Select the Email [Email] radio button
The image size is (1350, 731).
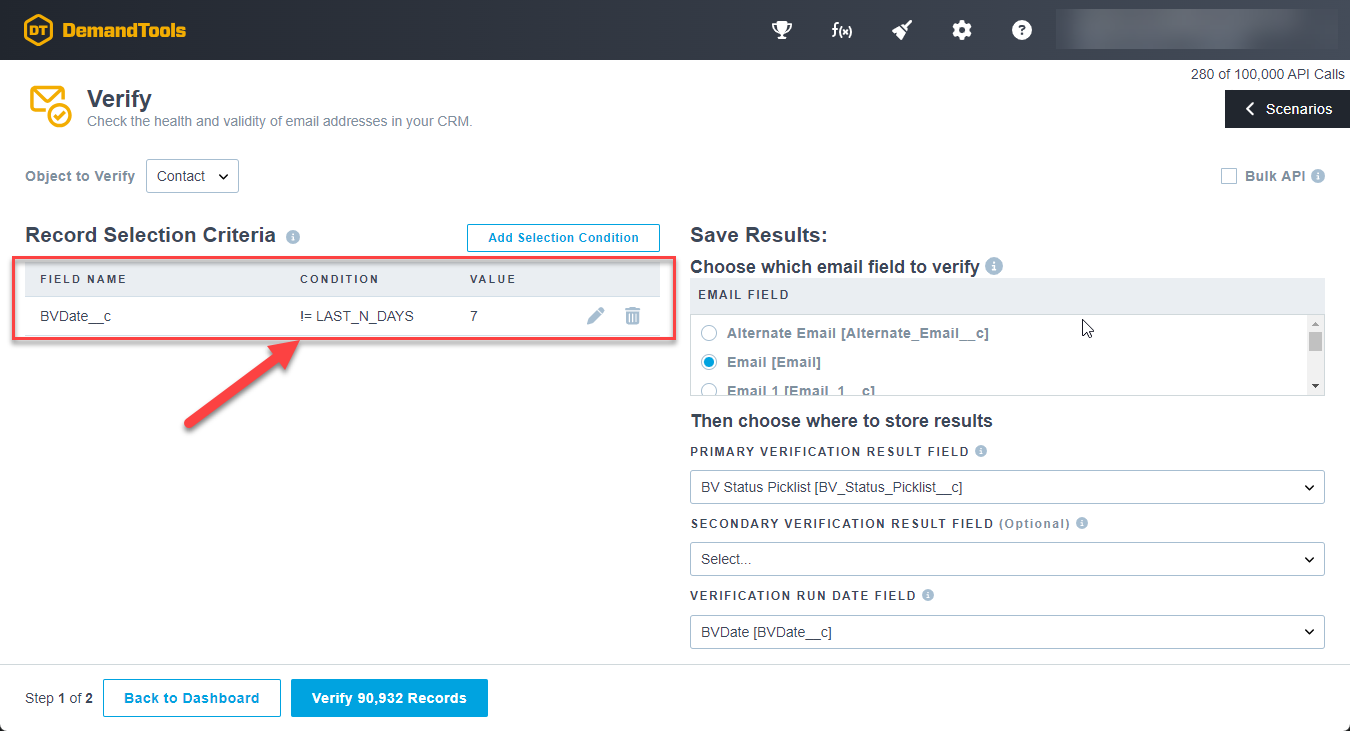(x=709, y=362)
